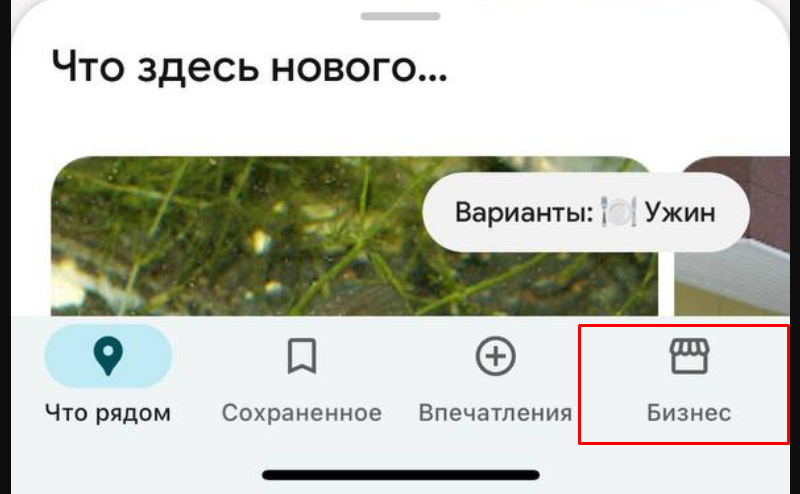Open the Сохраненное tab label
The height and width of the screenshot is (494, 800).
pos(302,413)
